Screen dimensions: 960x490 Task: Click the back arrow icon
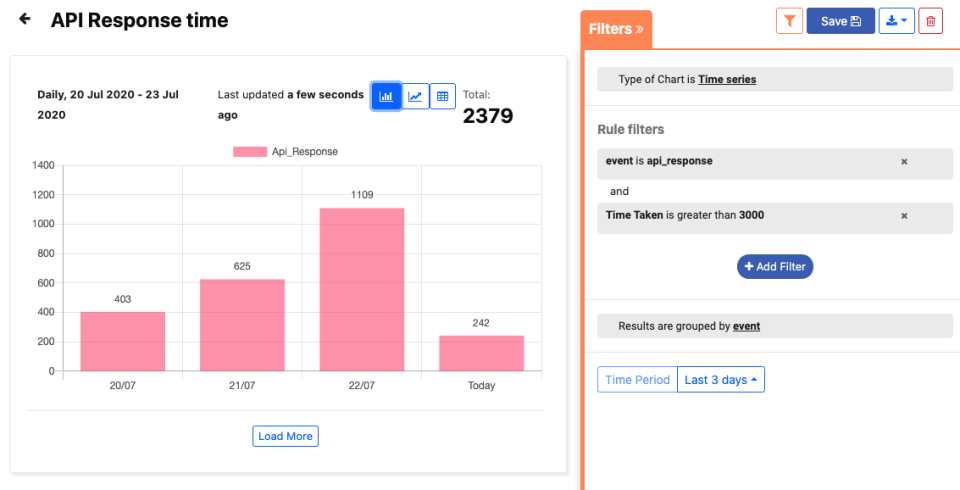[25, 19]
